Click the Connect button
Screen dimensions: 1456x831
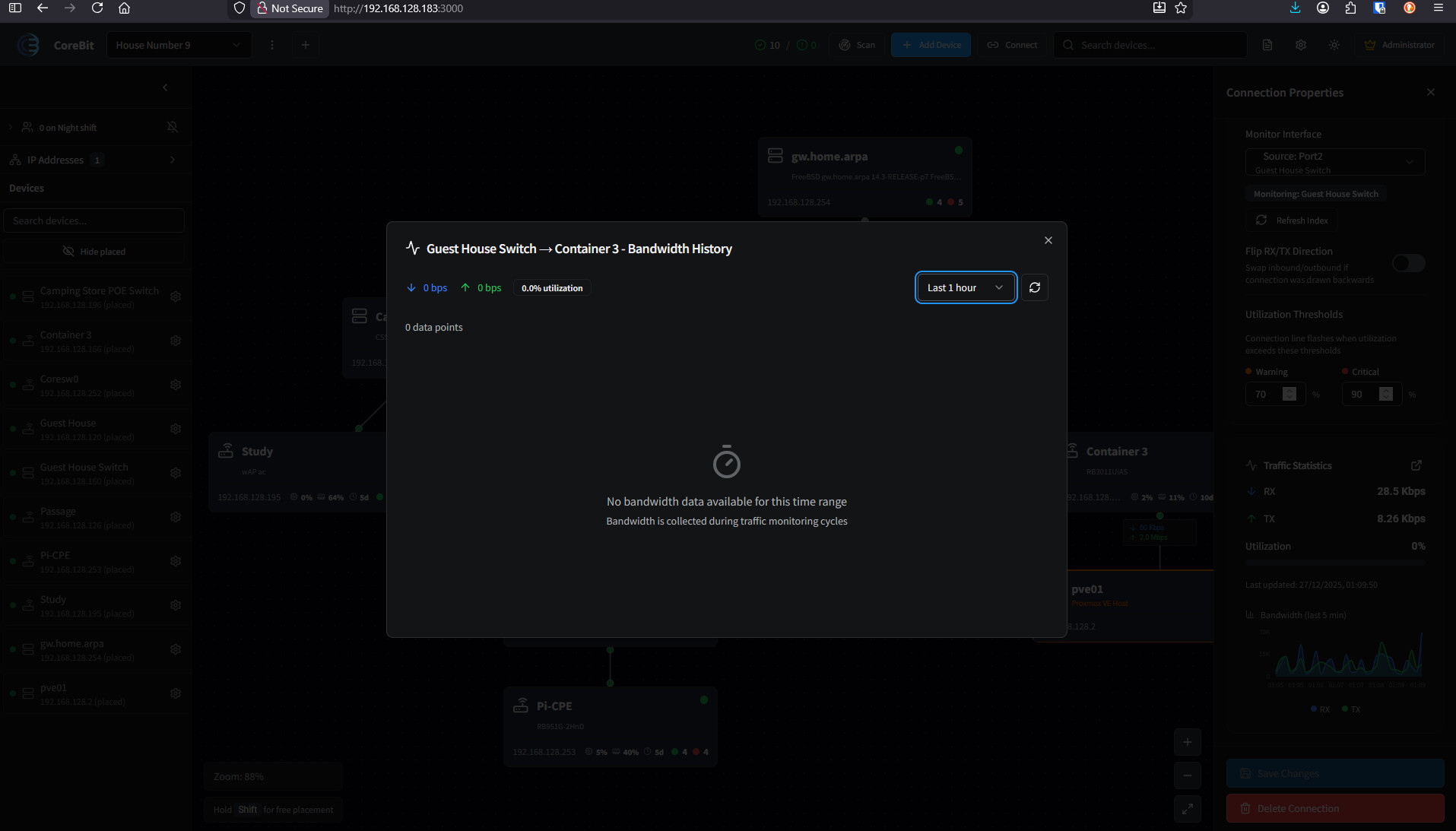tap(1012, 45)
